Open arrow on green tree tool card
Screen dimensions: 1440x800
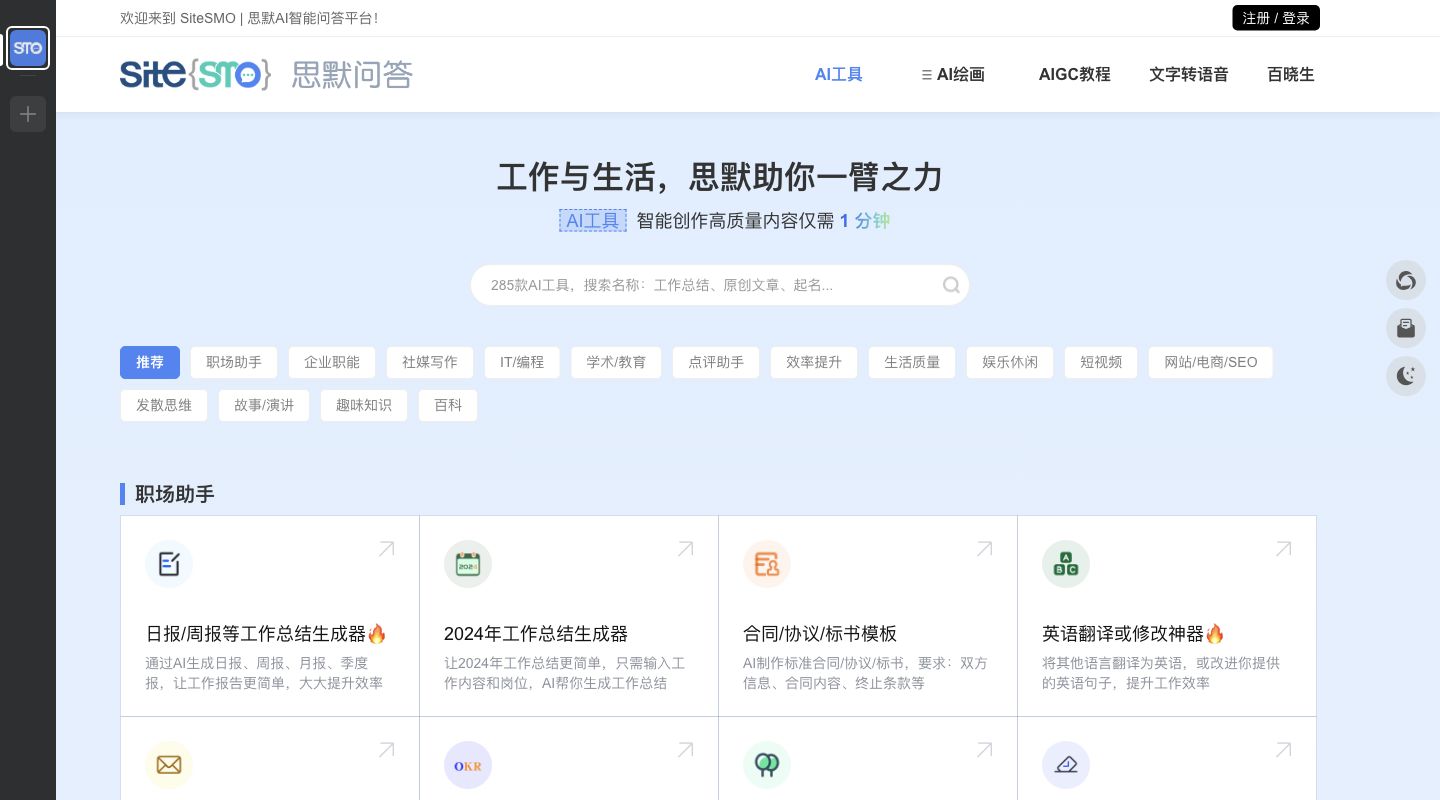point(984,750)
